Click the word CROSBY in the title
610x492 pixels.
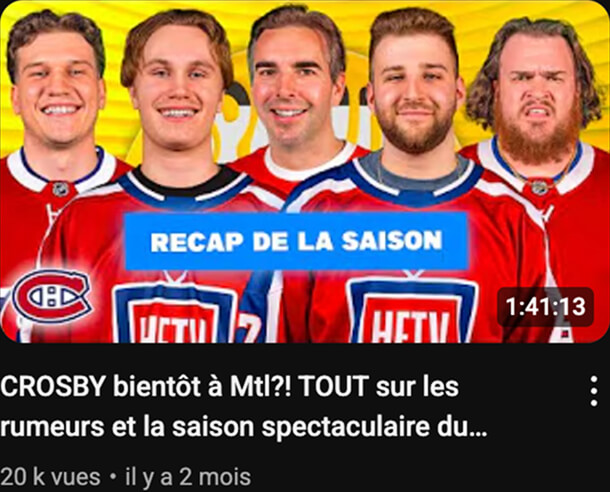coord(52,386)
